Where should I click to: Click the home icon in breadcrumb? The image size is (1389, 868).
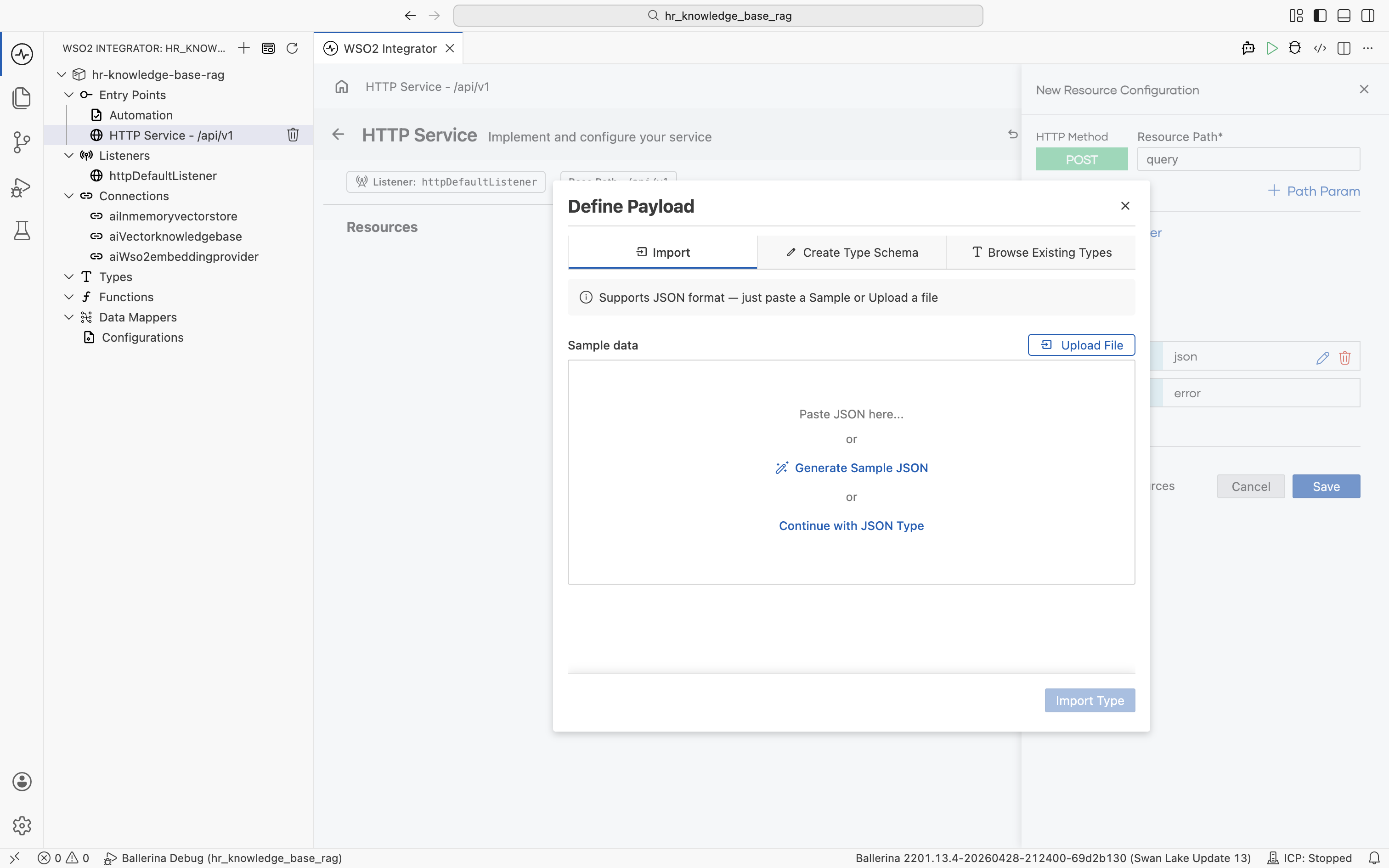[342, 87]
